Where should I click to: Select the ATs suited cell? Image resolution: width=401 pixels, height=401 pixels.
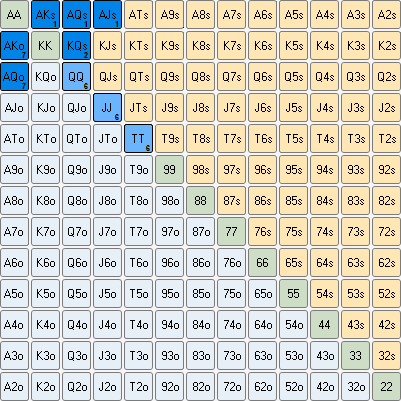coord(139,15)
